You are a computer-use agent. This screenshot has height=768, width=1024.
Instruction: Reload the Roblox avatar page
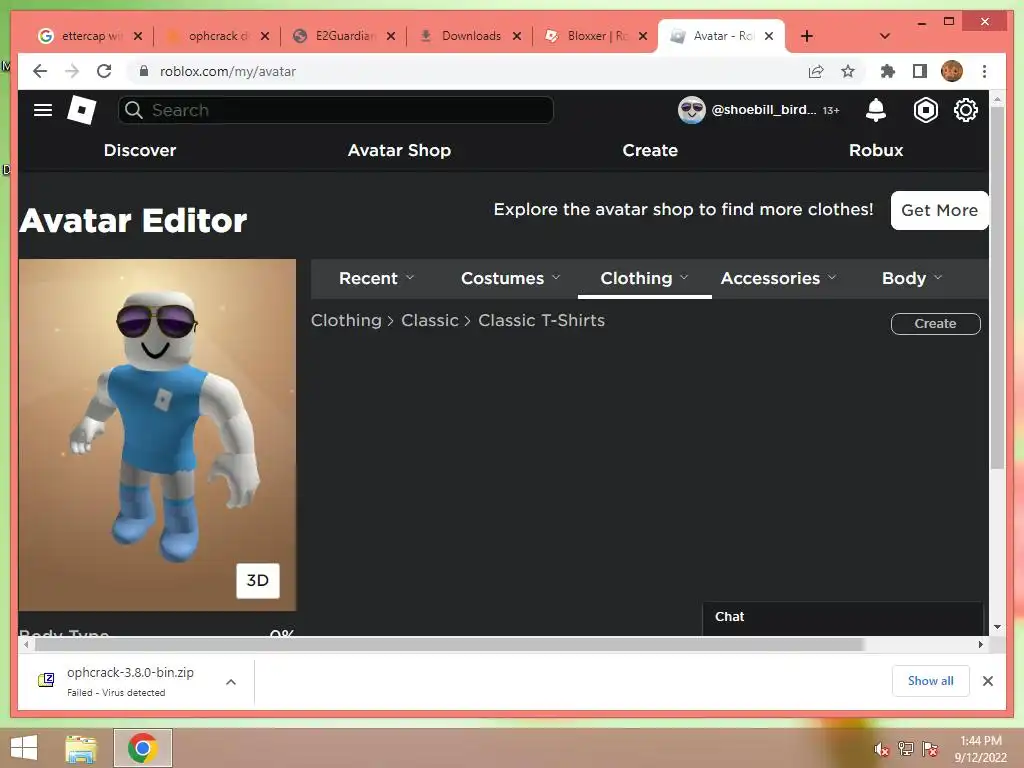[104, 71]
